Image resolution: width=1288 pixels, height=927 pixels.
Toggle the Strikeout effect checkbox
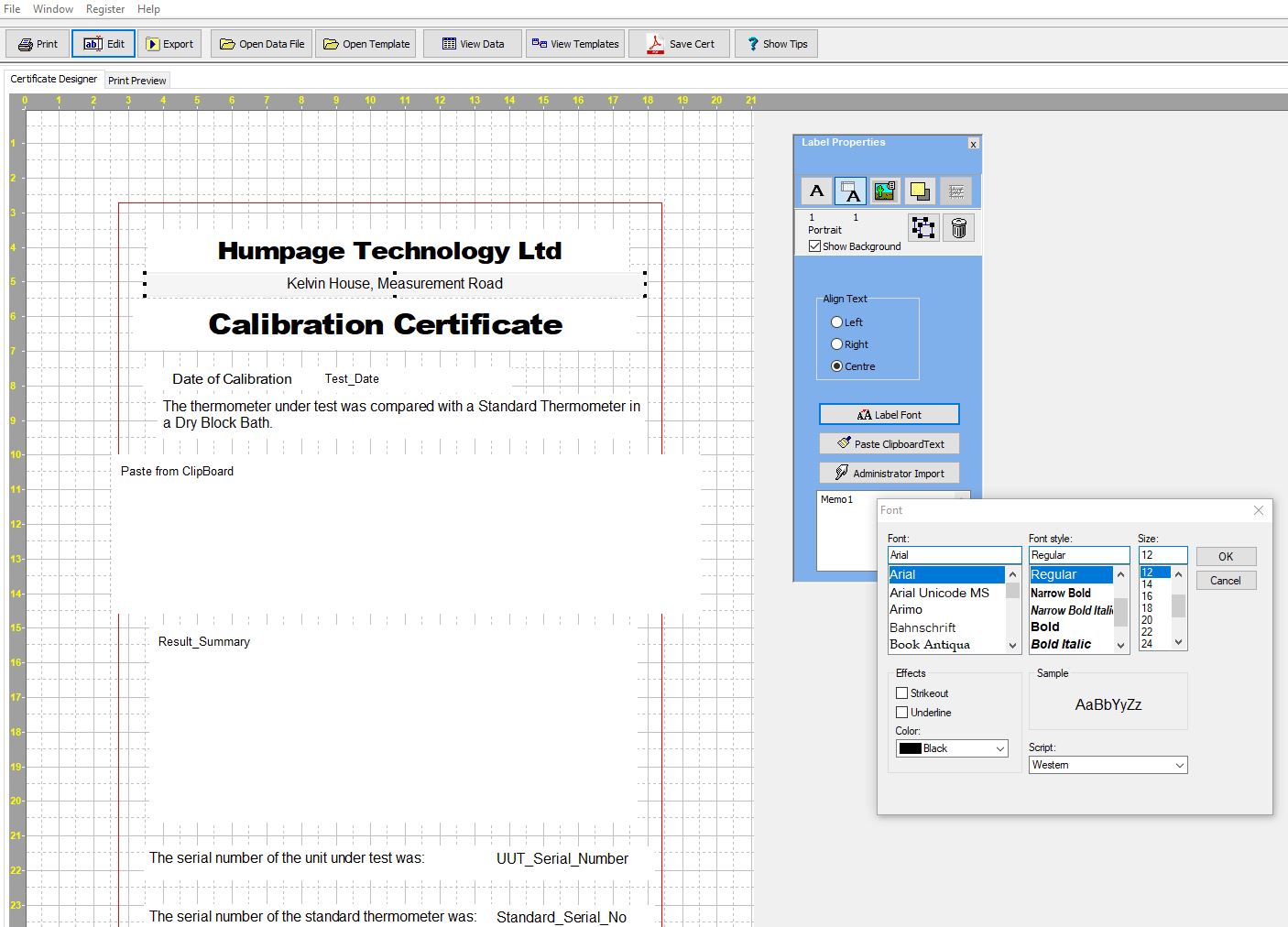(901, 693)
